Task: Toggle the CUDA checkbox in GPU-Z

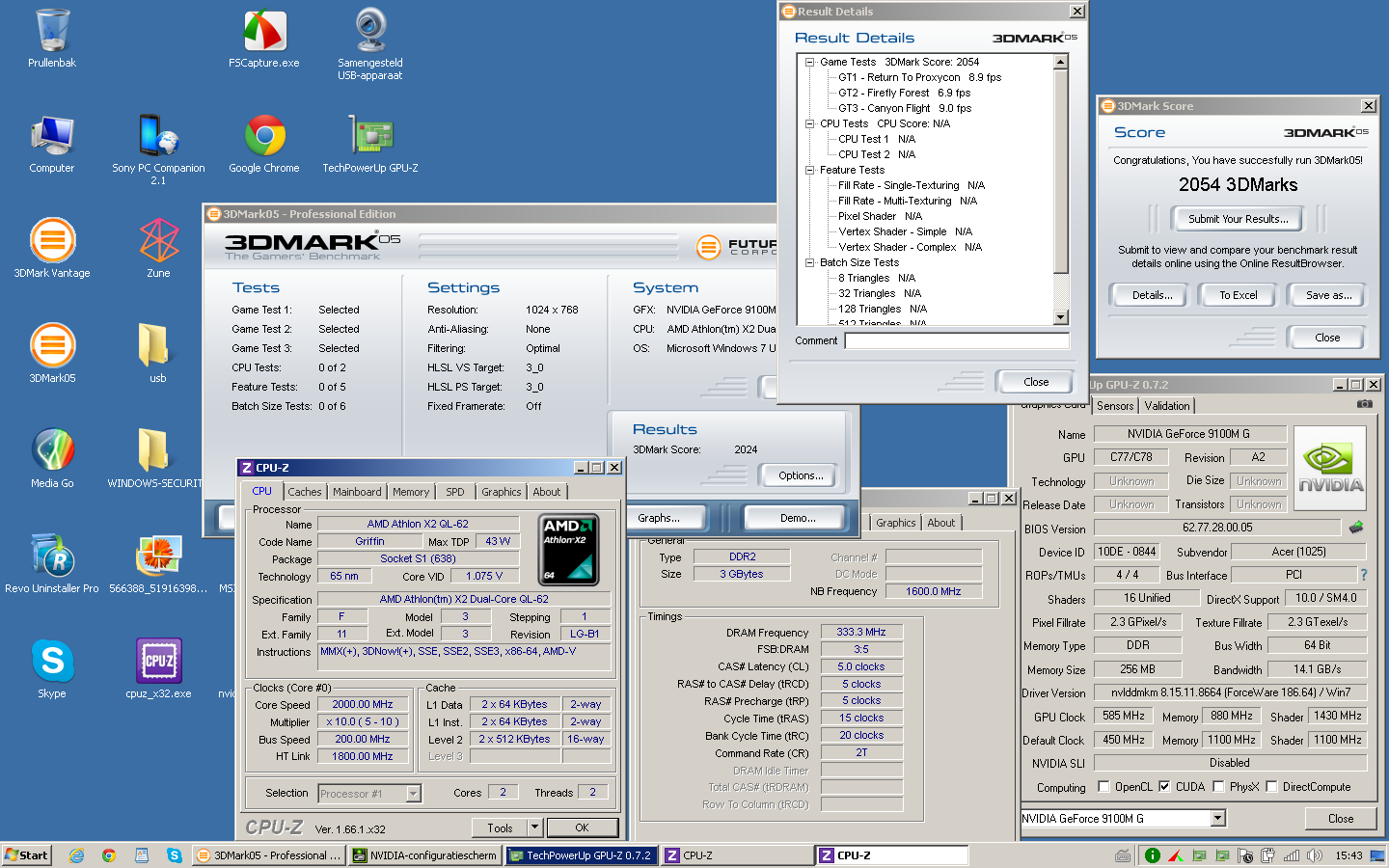Action: coord(1164,787)
